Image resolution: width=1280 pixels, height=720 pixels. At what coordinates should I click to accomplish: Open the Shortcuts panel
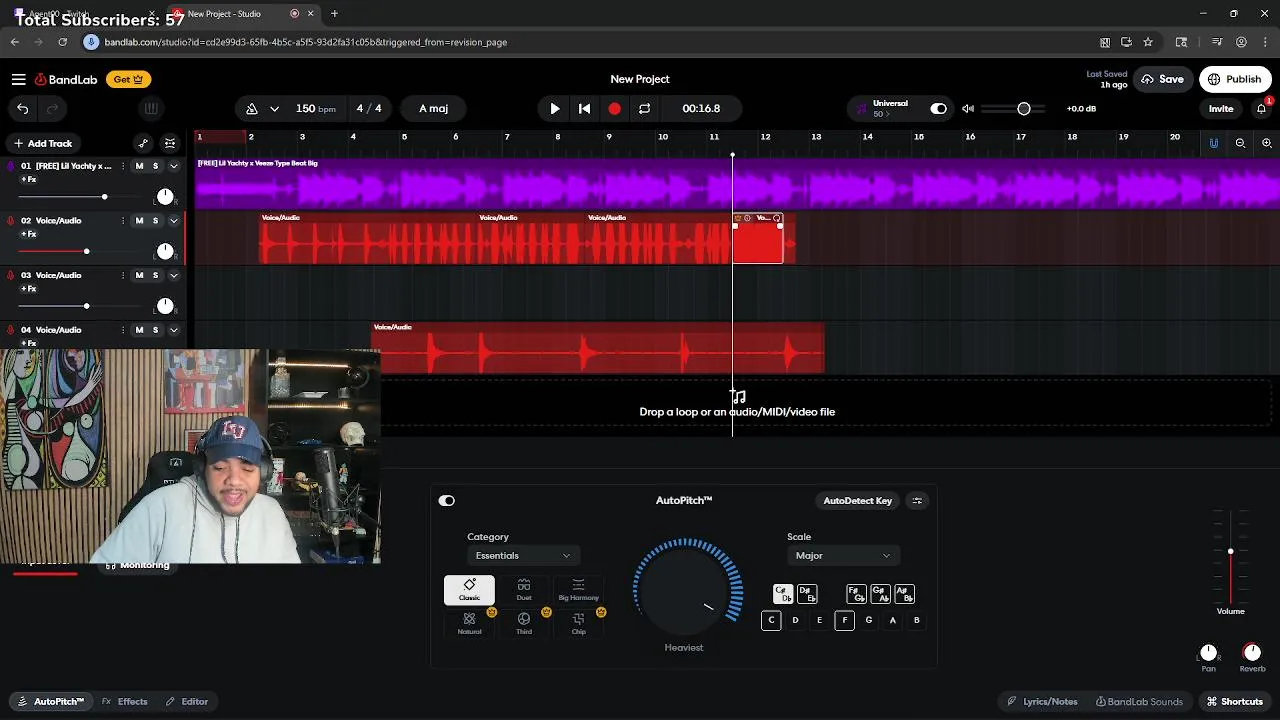1235,702
